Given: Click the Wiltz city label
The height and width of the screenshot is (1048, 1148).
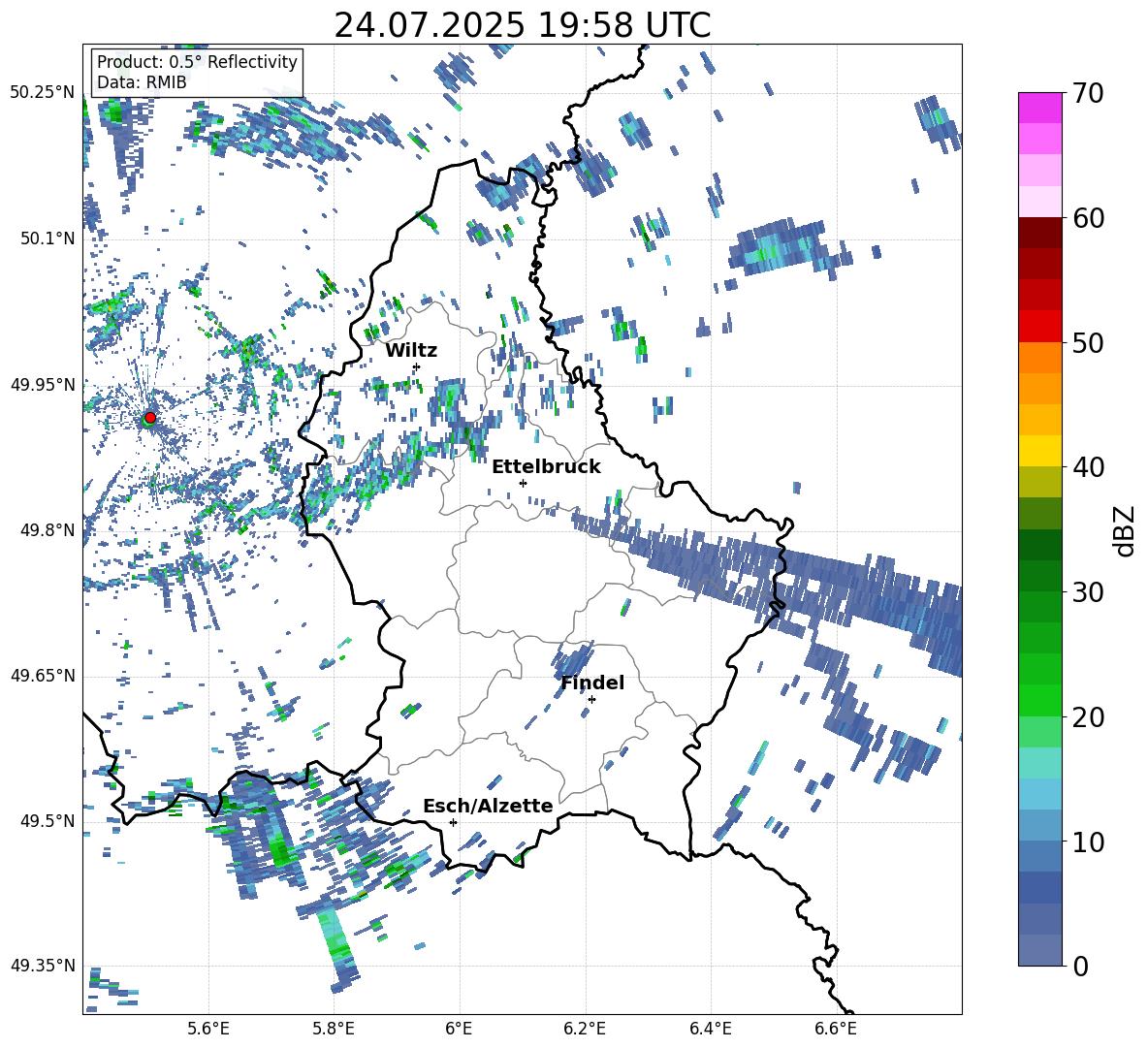Looking at the screenshot, I should pyautogui.click(x=411, y=351).
